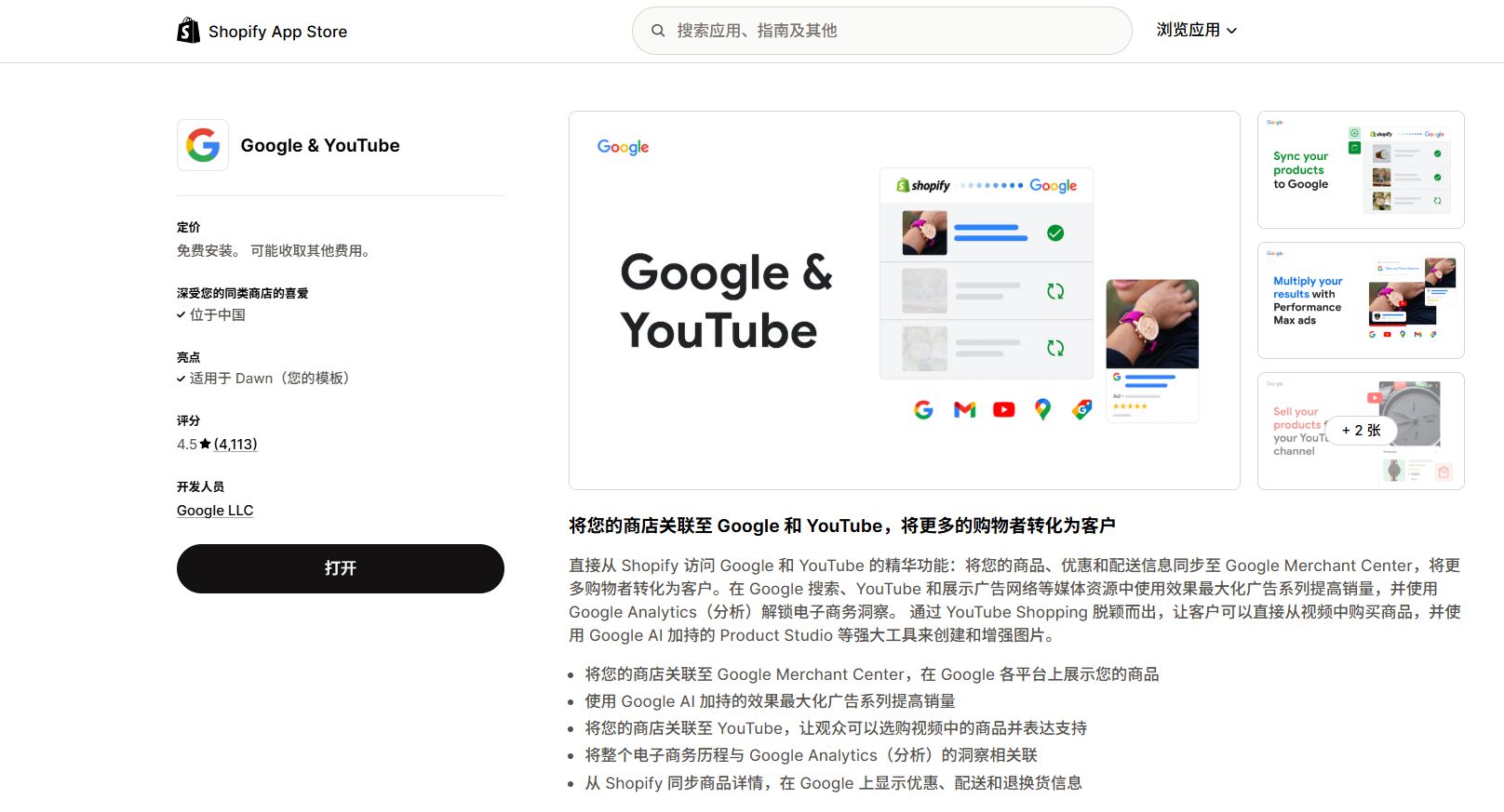Viewport: 1504px width, 812px height.
Task: Click the Shopify bag logo icon
Action: [188, 31]
